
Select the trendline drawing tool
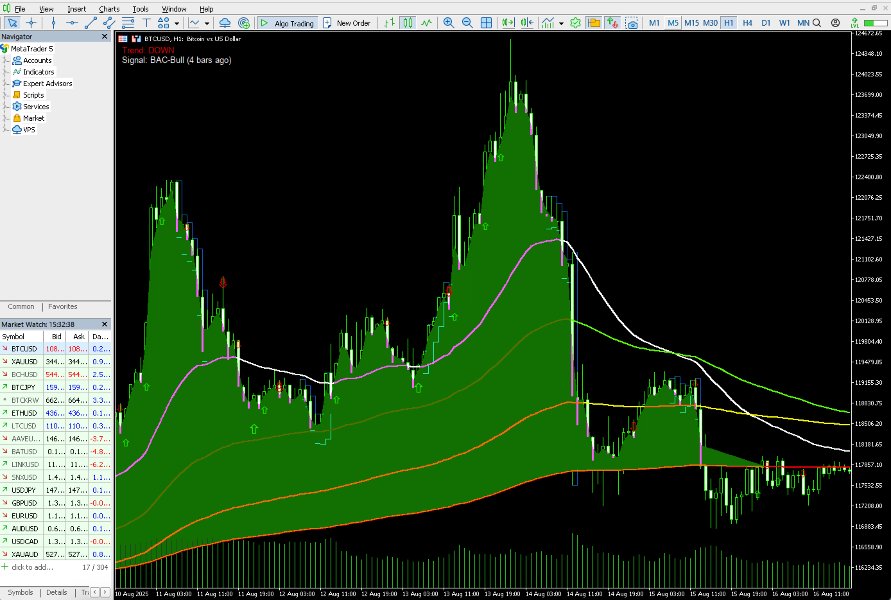90,23
